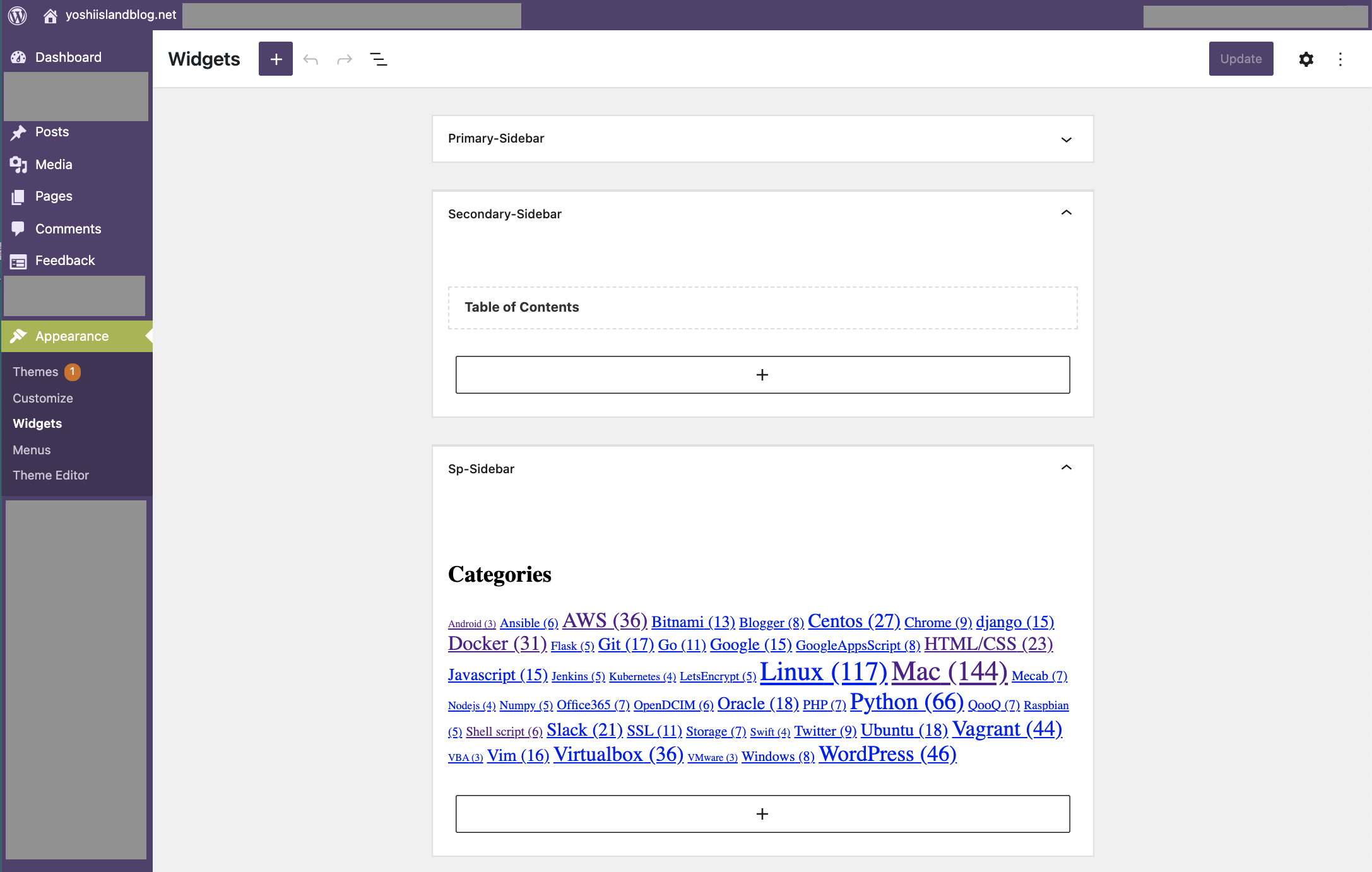Image resolution: width=1372 pixels, height=872 pixels.
Task: Click the Comments bubble icon
Action: click(x=18, y=229)
